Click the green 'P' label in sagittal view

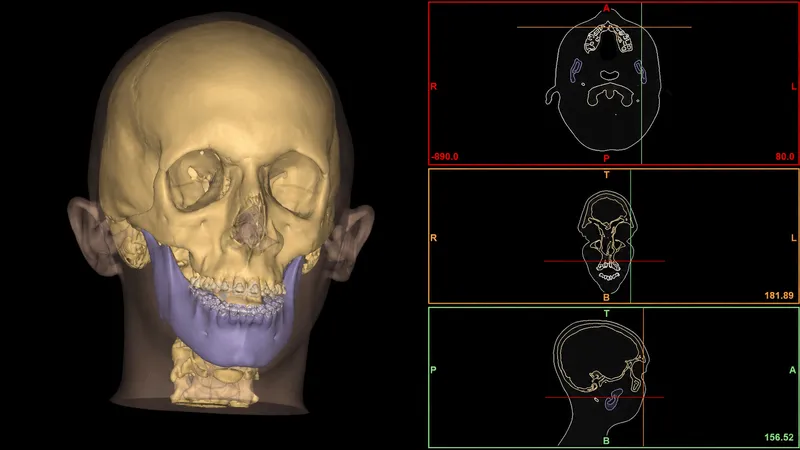[433, 369]
